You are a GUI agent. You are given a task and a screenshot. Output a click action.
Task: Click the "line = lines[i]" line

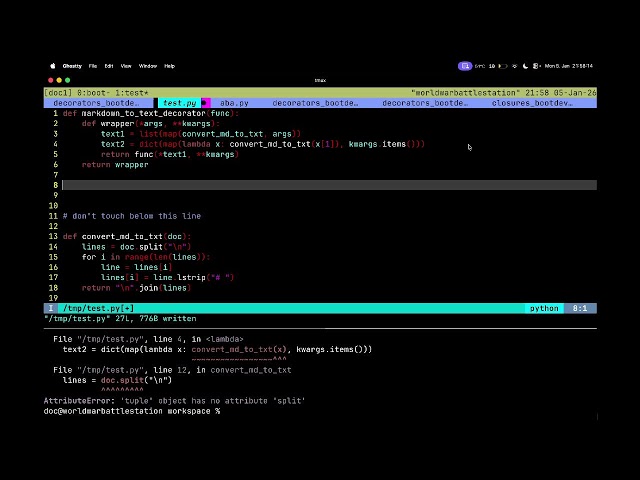[136, 267]
